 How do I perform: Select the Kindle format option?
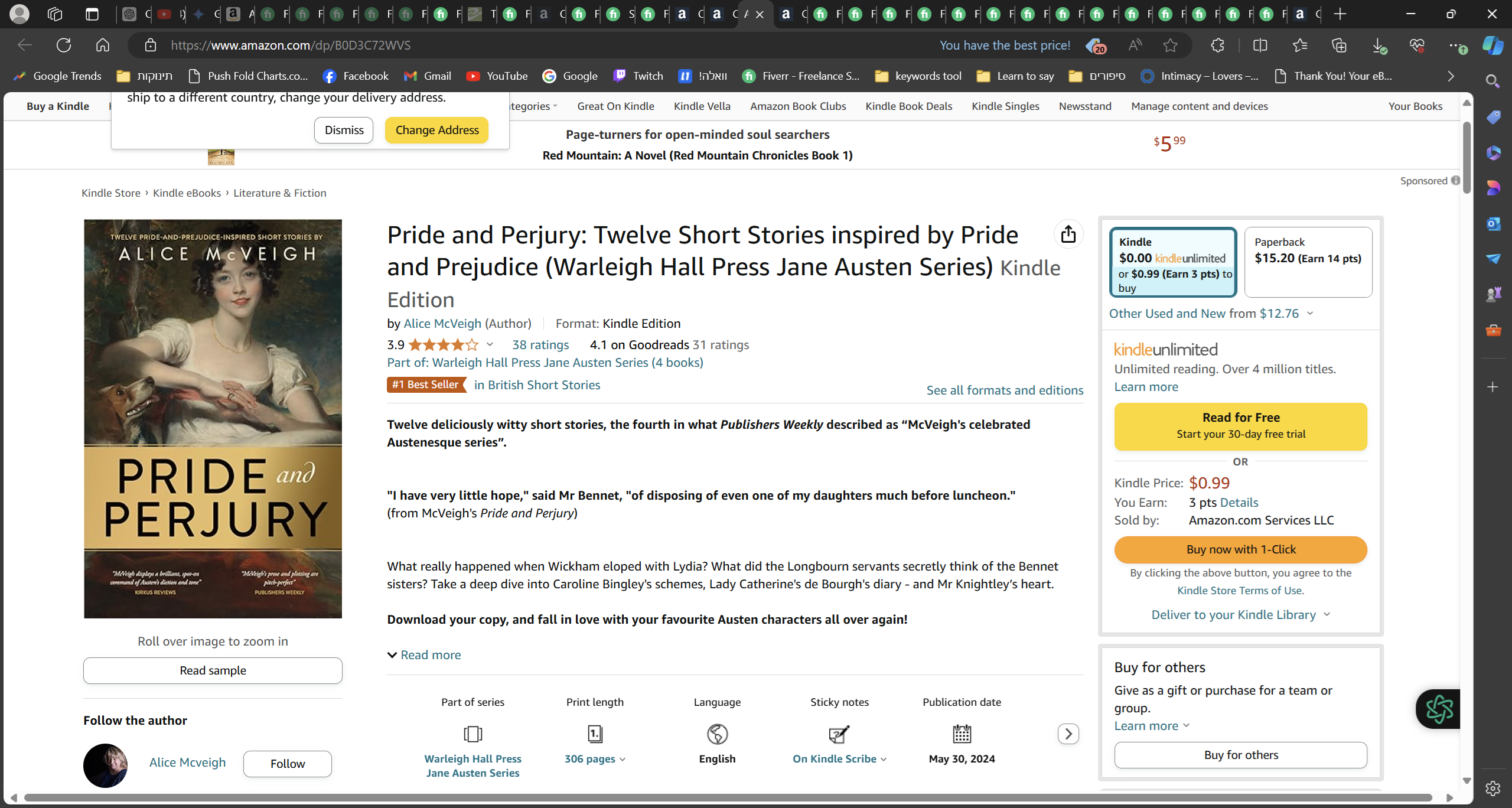click(1172, 262)
